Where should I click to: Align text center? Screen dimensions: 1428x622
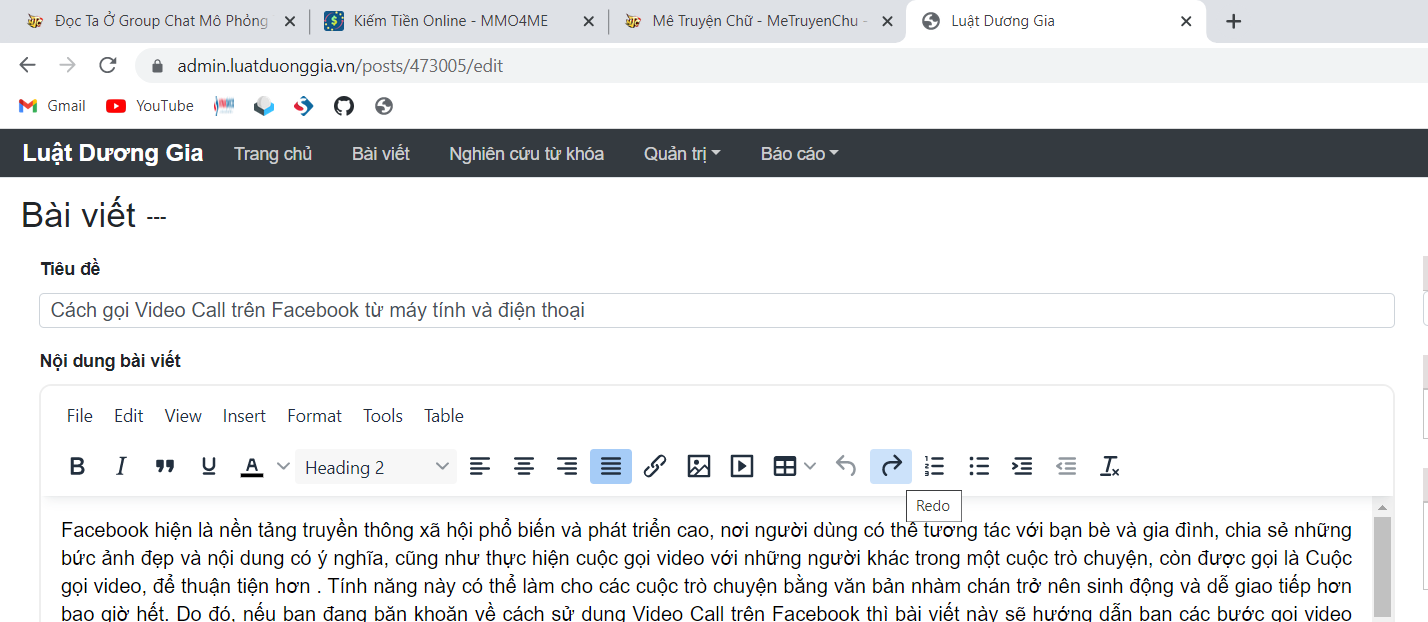pos(524,466)
